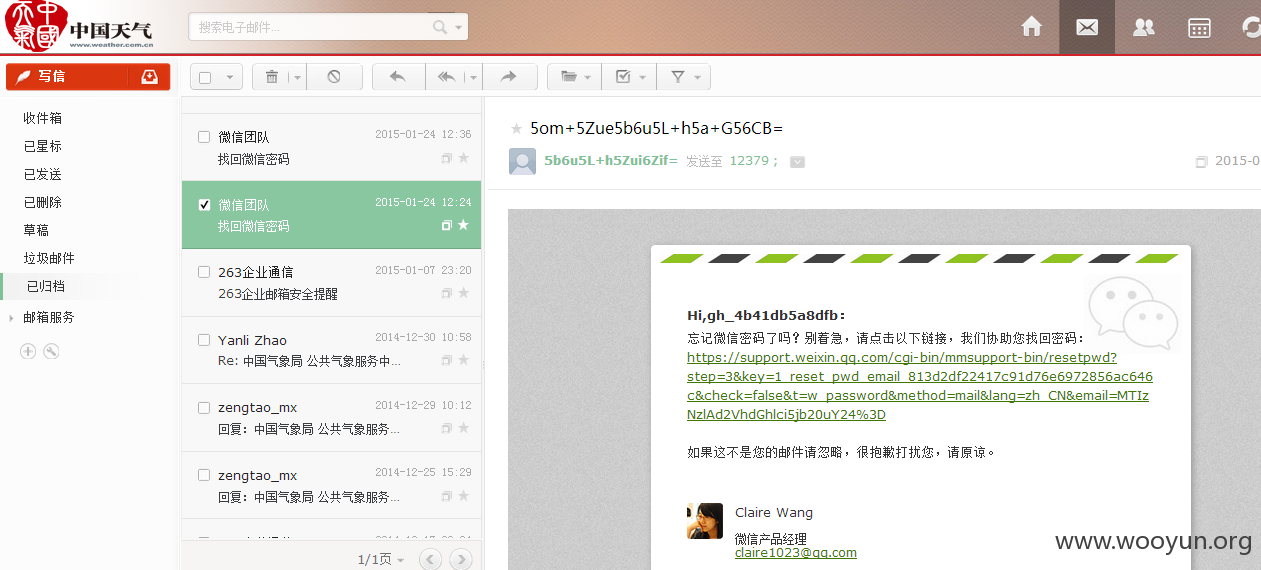Click sender name 5b6u5L+h5Zui6Zif=
The height and width of the screenshot is (570, 1261).
pyautogui.click(x=611, y=161)
